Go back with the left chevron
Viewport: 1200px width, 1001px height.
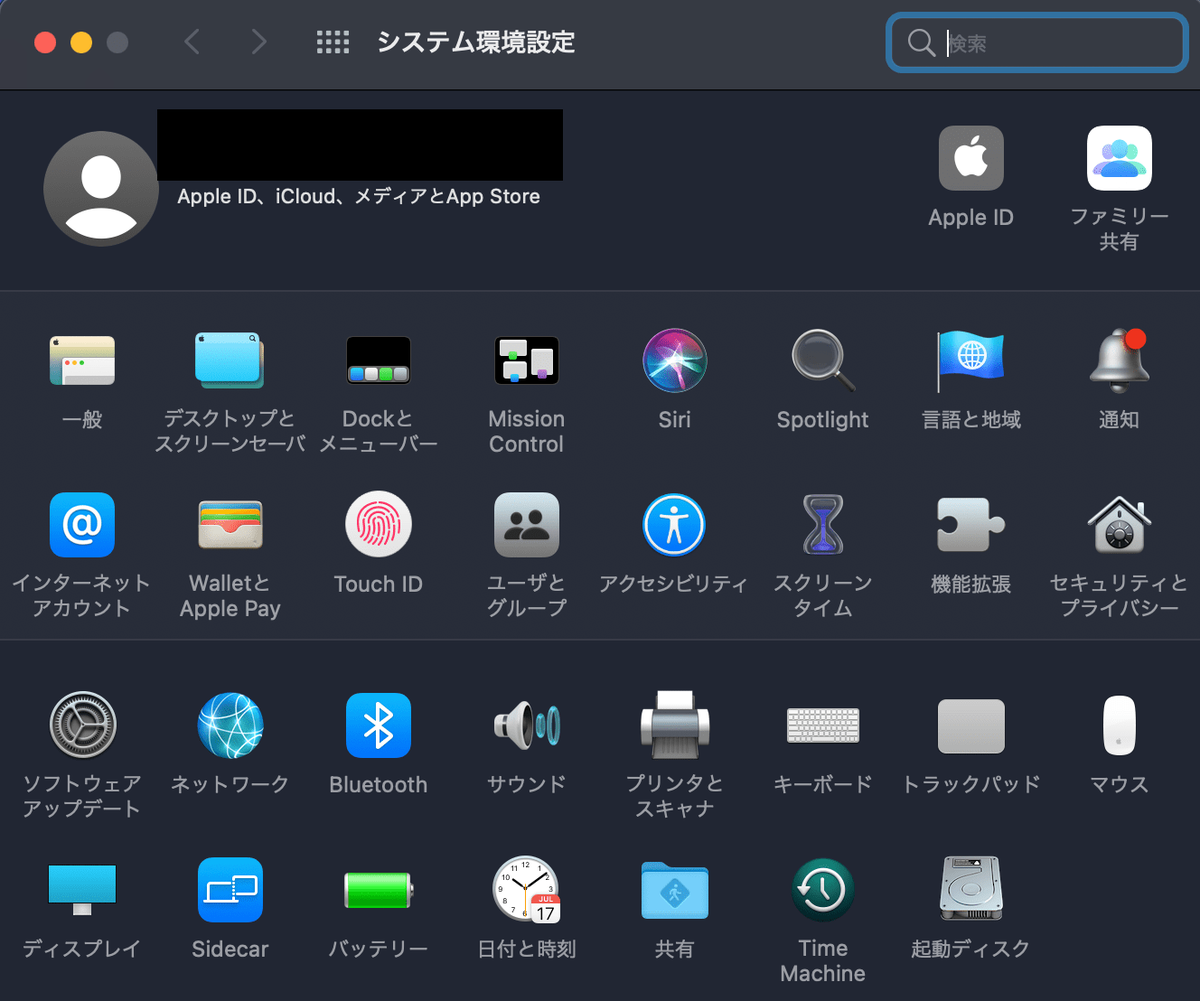pyautogui.click(x=192, y=42)
